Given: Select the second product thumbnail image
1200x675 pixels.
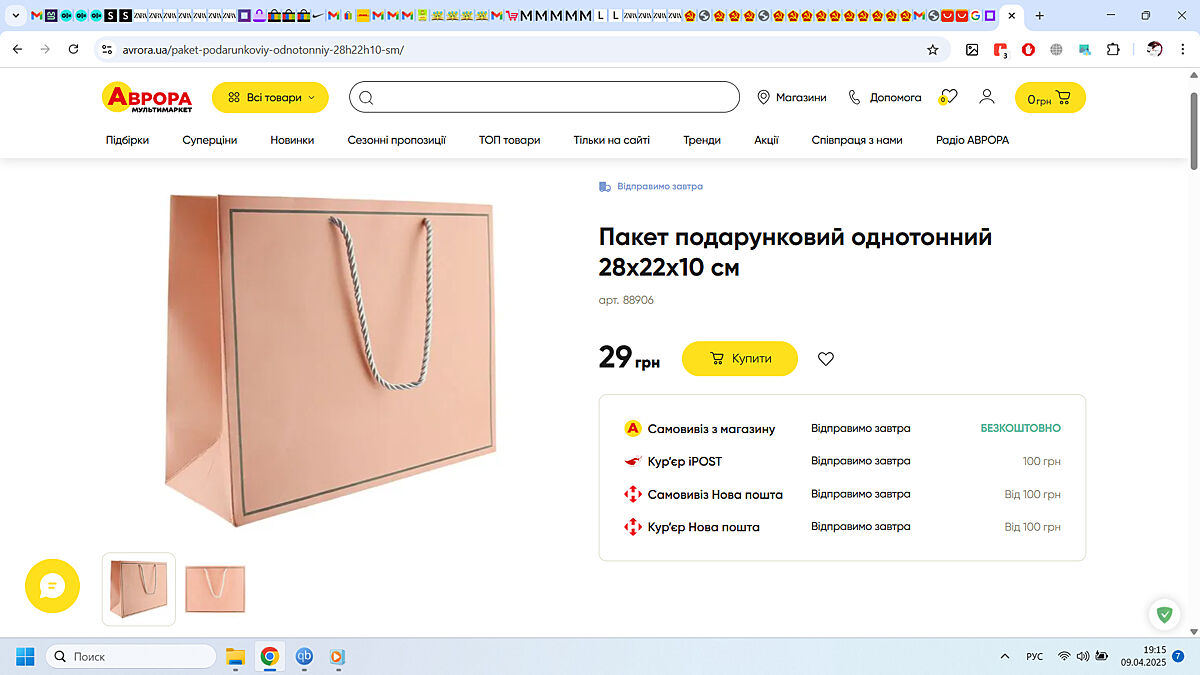Looking at the screenshot, I should point(215,589).
